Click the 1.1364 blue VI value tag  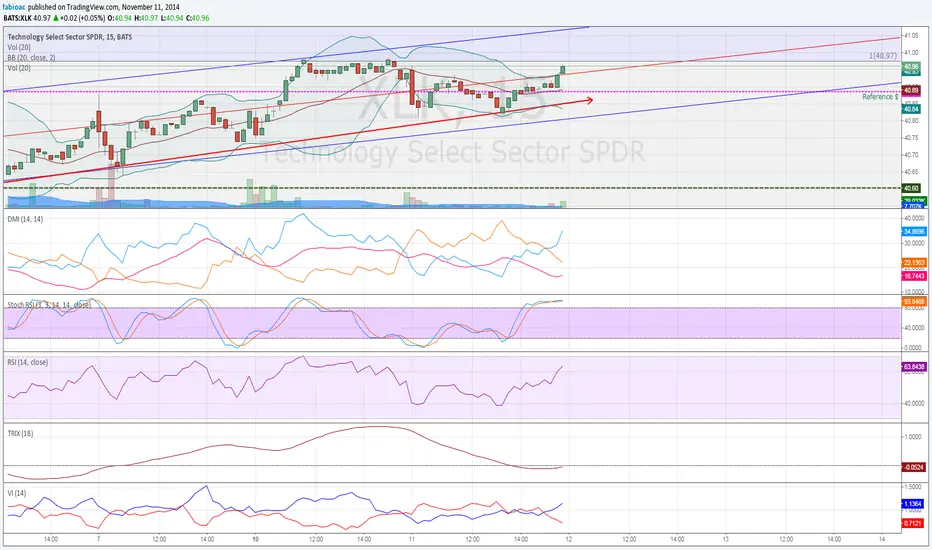click(912, 504)
